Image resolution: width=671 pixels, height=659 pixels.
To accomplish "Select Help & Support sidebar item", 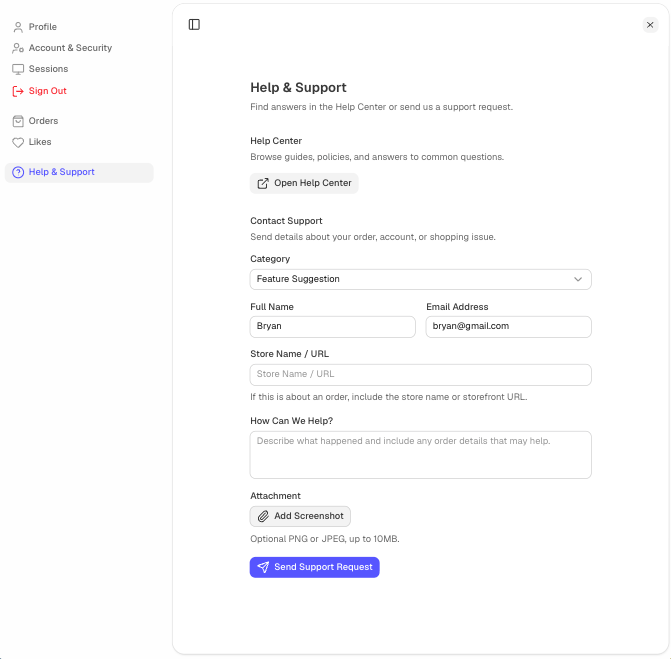I will point(79,172).
